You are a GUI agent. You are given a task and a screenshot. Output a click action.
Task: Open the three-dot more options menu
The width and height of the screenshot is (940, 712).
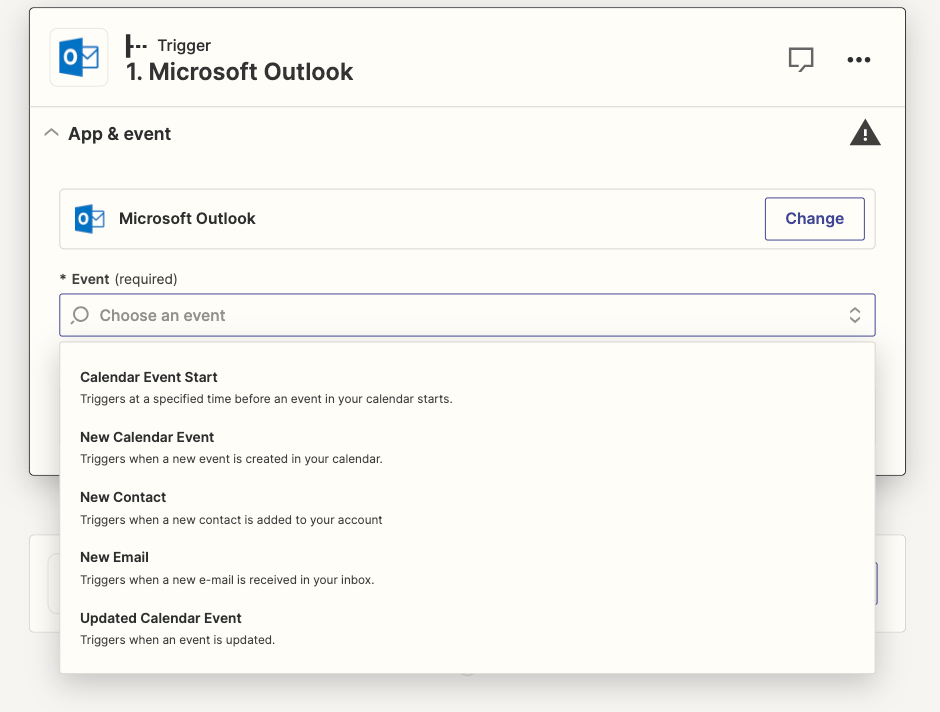(858, 59)
